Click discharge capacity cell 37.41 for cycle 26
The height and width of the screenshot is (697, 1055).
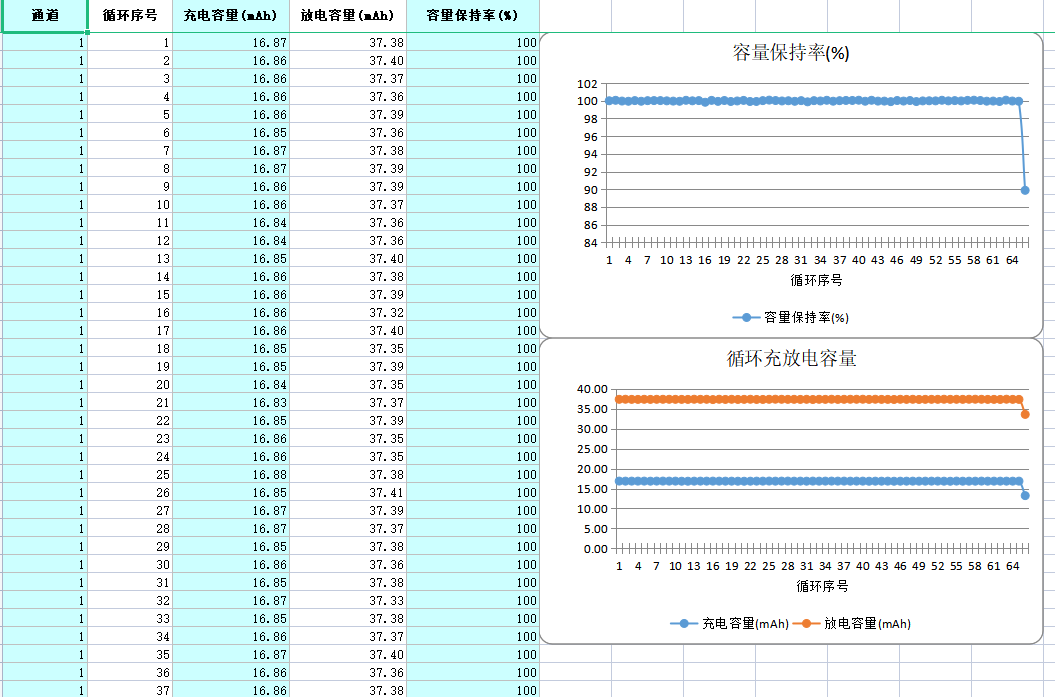pyautogui.click(x=348, y=493)
